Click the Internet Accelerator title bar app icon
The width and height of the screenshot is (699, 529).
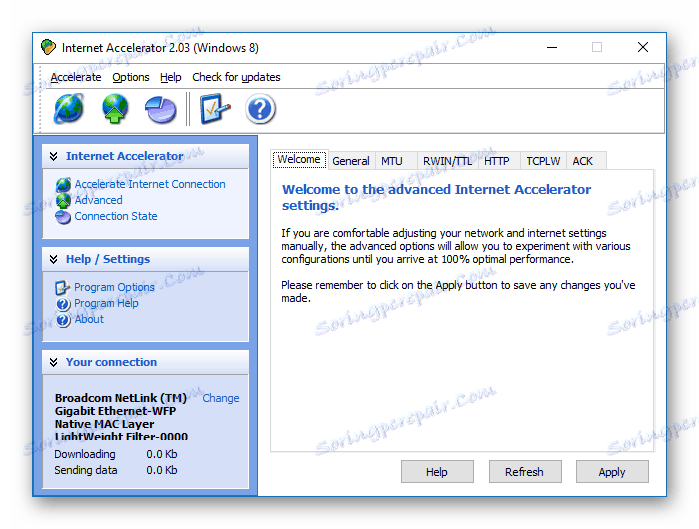(x=48, y=47)
